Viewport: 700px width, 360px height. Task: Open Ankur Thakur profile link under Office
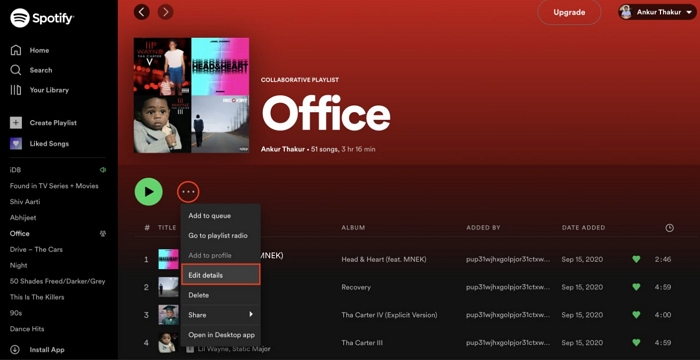(282, 149)
